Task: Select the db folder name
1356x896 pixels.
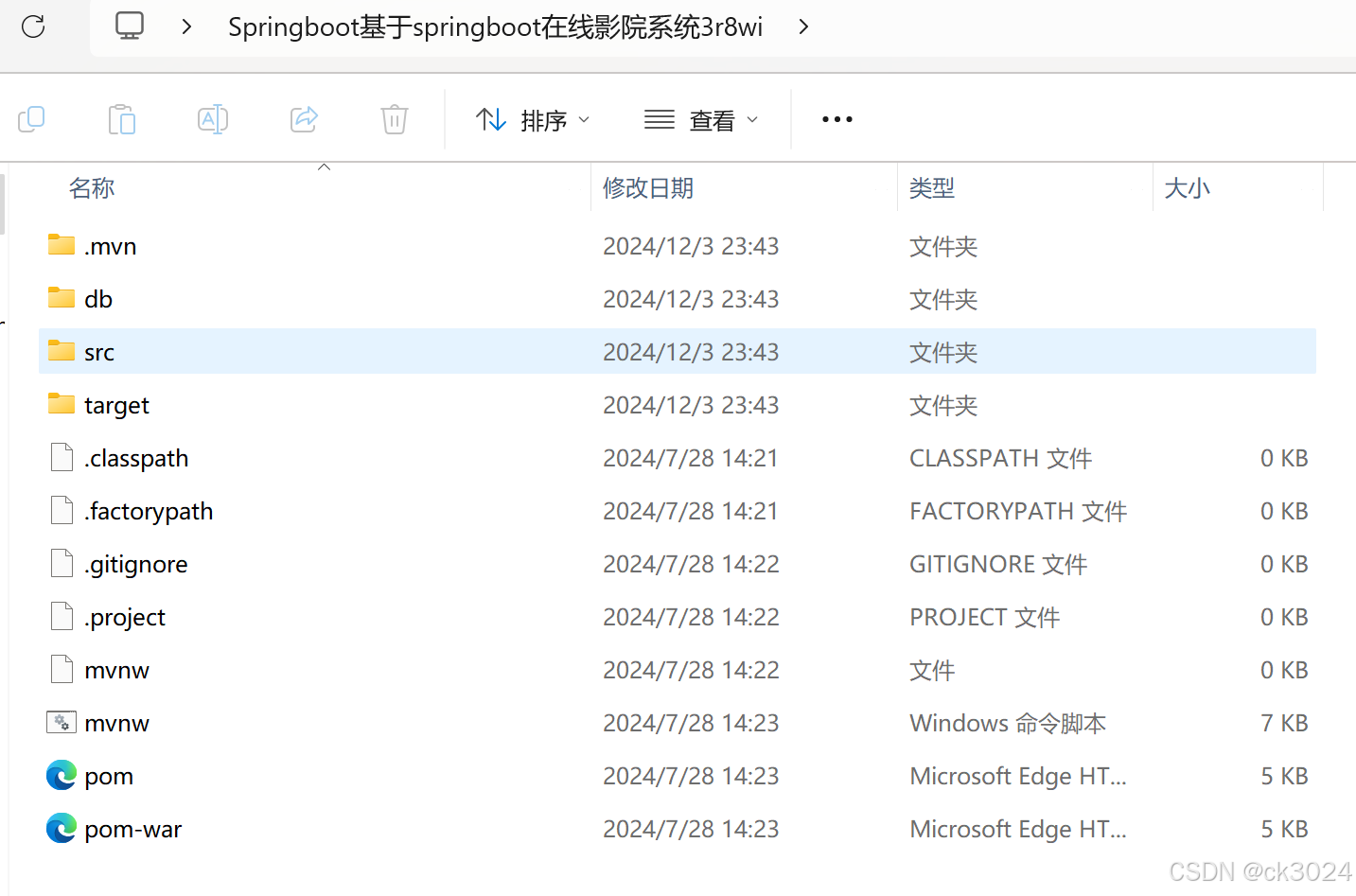Action: coord(98,299)
